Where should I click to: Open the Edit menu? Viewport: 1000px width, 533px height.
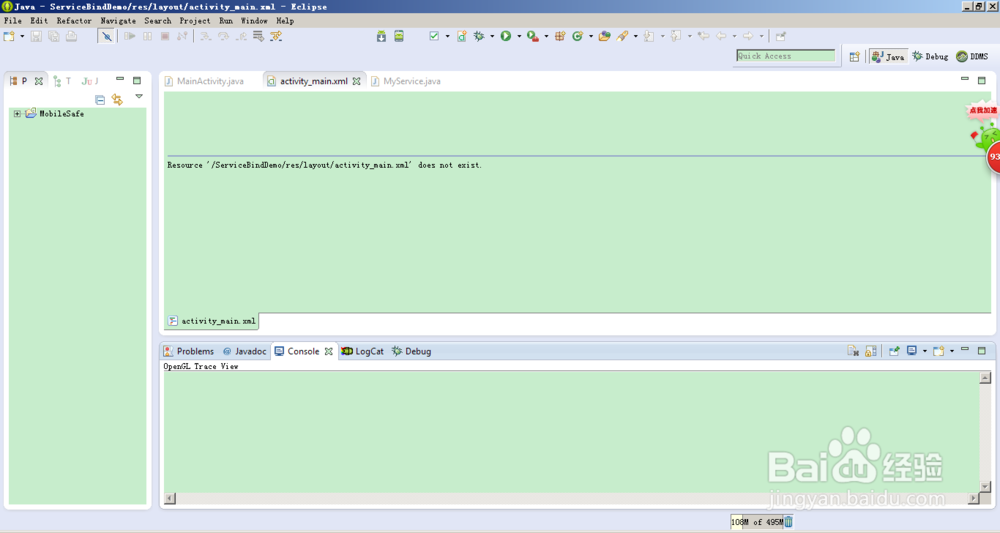(x=39, y=21)
